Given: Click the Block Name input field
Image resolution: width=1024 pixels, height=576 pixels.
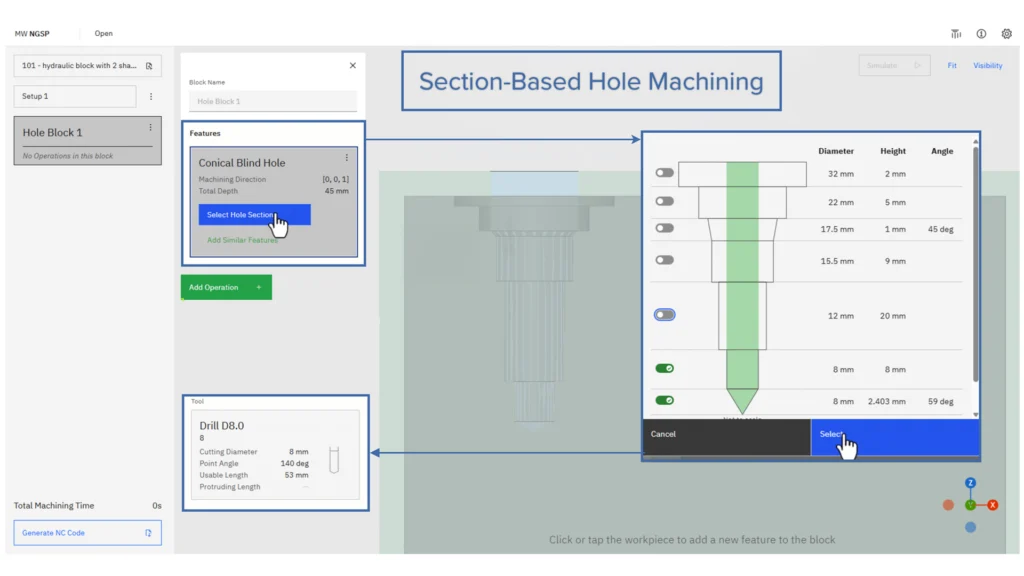Looking at the screenshot, I should pyautogui.click(x=273, y=101).
